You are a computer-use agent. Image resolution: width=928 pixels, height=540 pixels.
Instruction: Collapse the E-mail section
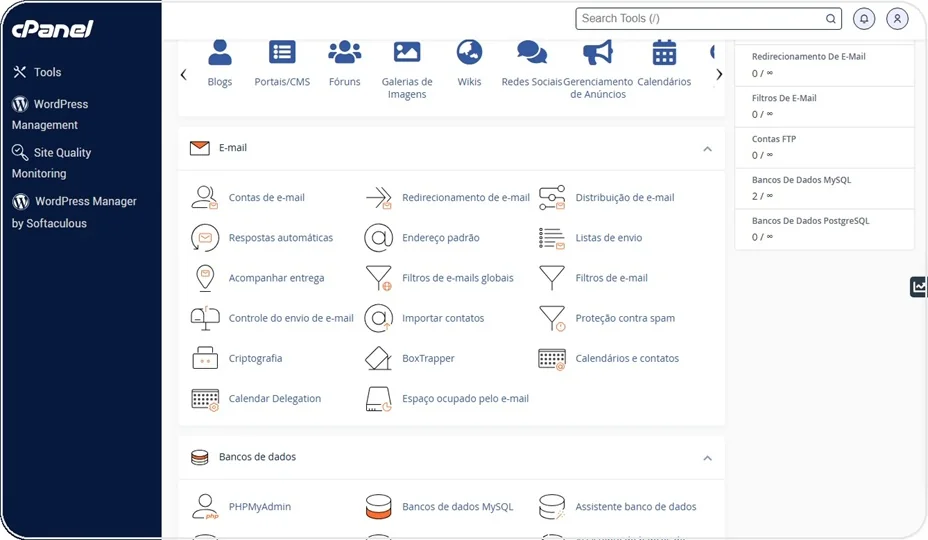point(707,149)
